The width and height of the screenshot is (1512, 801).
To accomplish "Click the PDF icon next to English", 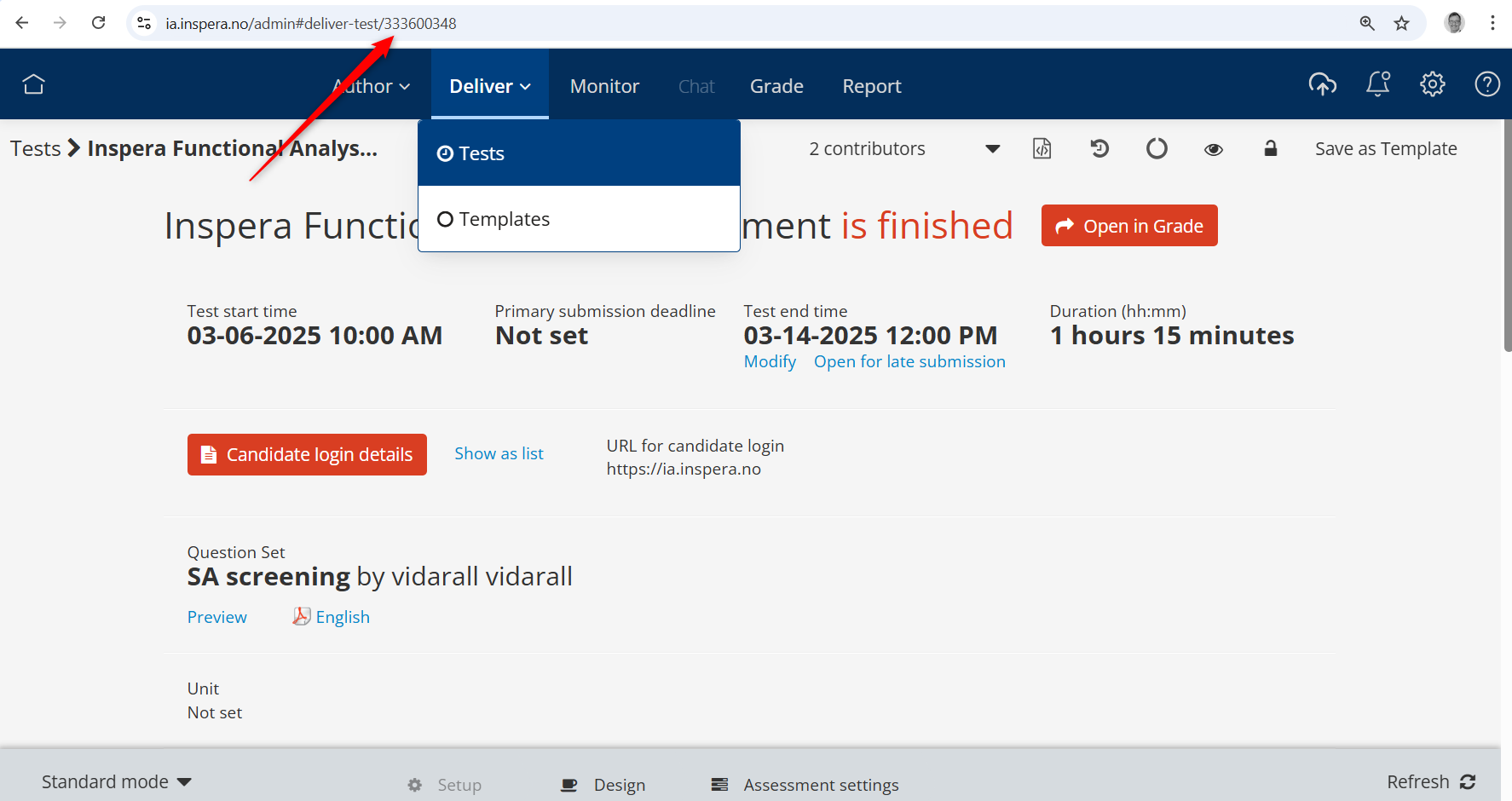I will tap(301, 616).
